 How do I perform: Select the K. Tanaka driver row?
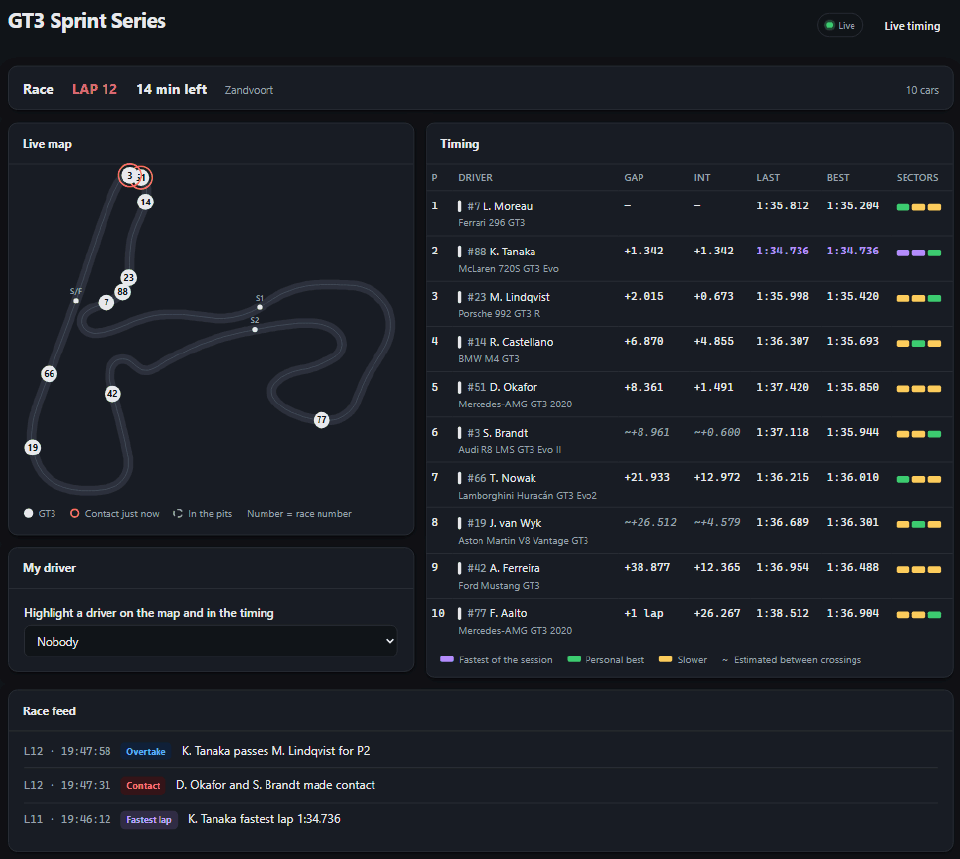(688, 259)
